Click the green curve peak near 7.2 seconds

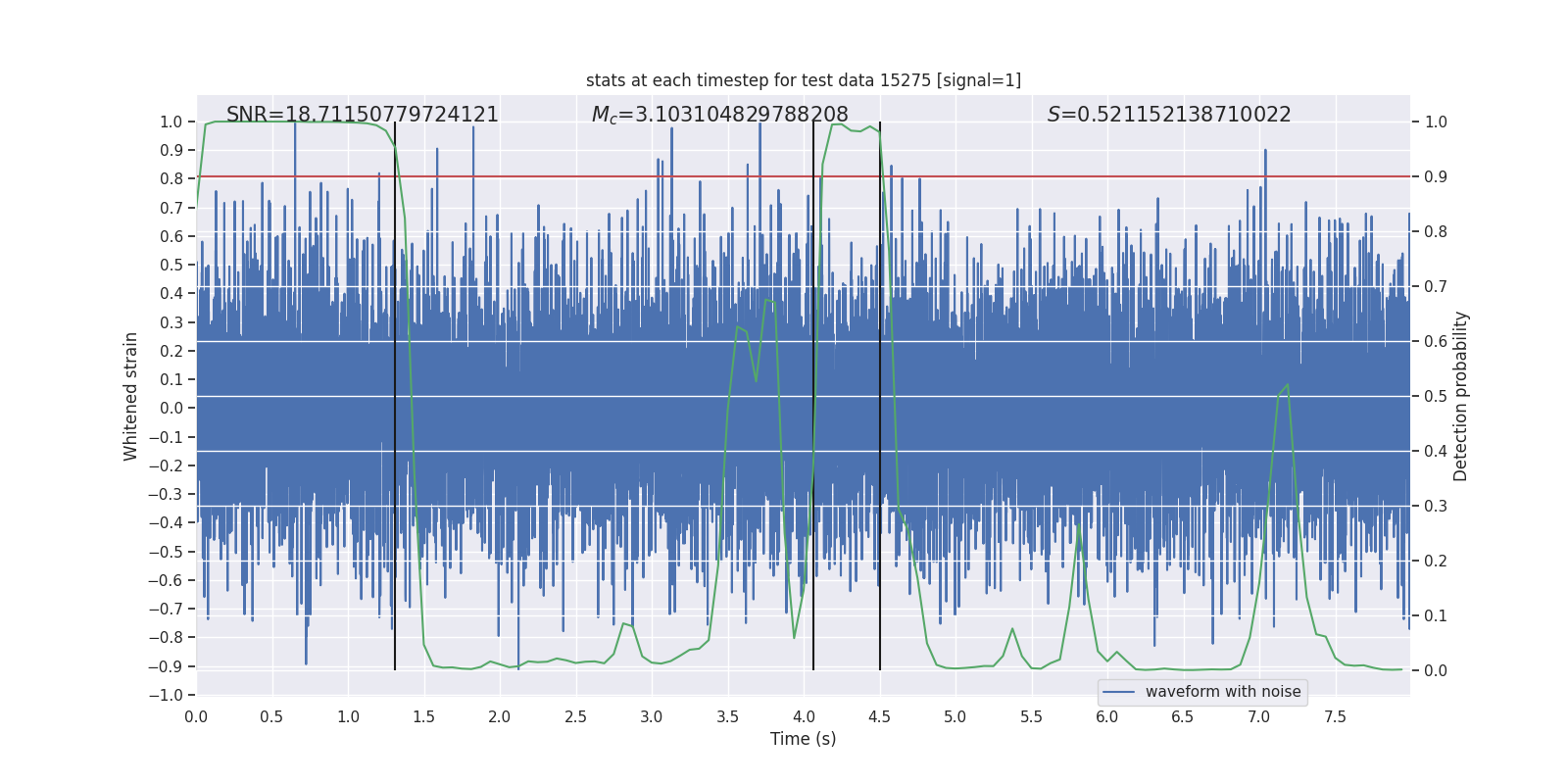[1287, 385]
